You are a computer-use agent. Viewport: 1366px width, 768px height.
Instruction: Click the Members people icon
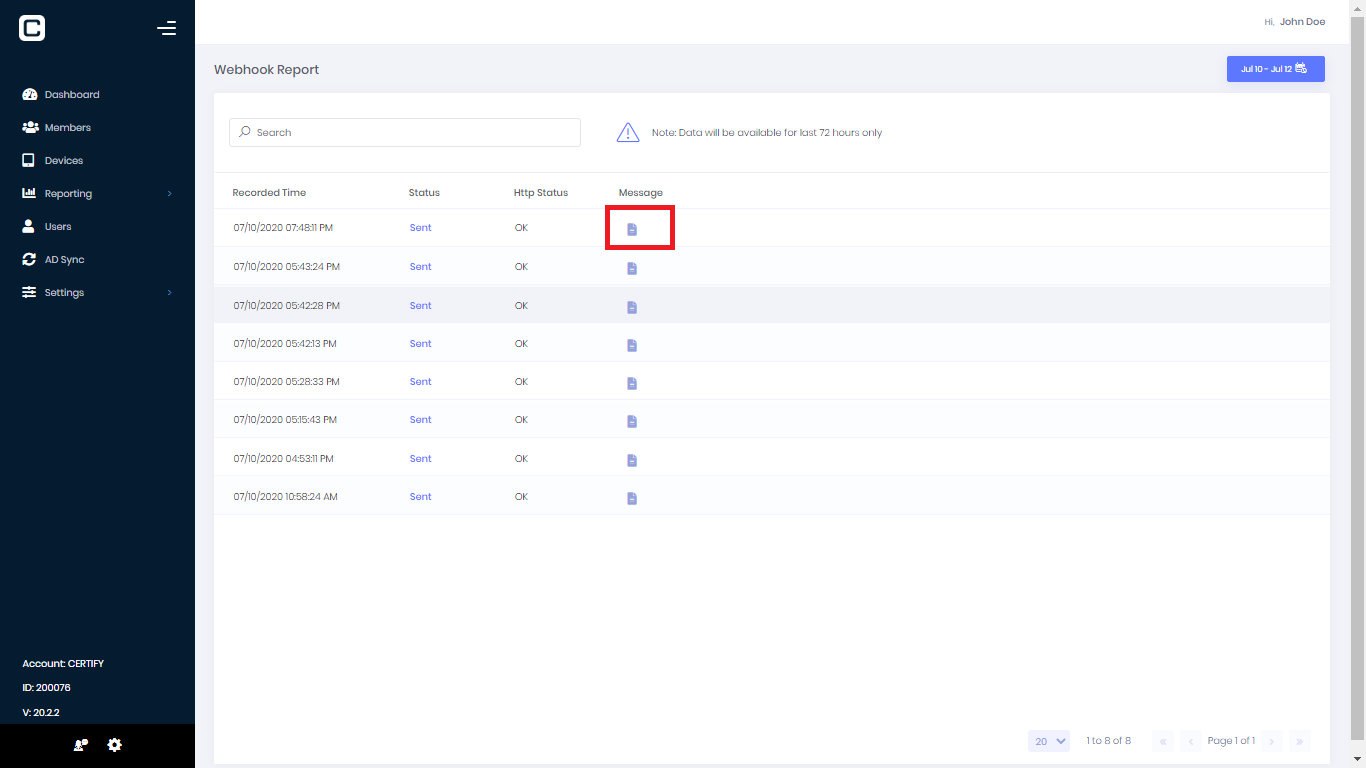[x=30, y=127]
